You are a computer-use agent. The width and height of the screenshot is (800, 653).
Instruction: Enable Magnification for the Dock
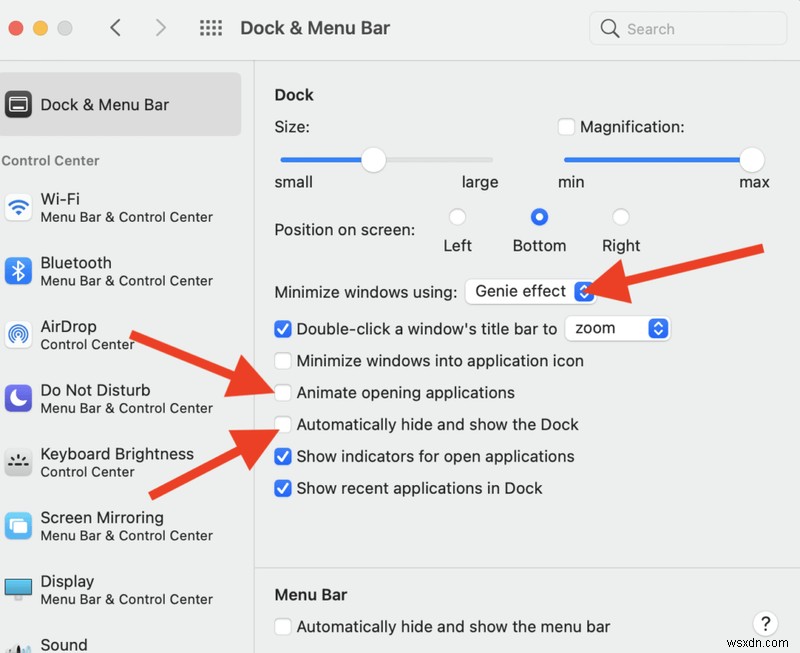[566, 126]
